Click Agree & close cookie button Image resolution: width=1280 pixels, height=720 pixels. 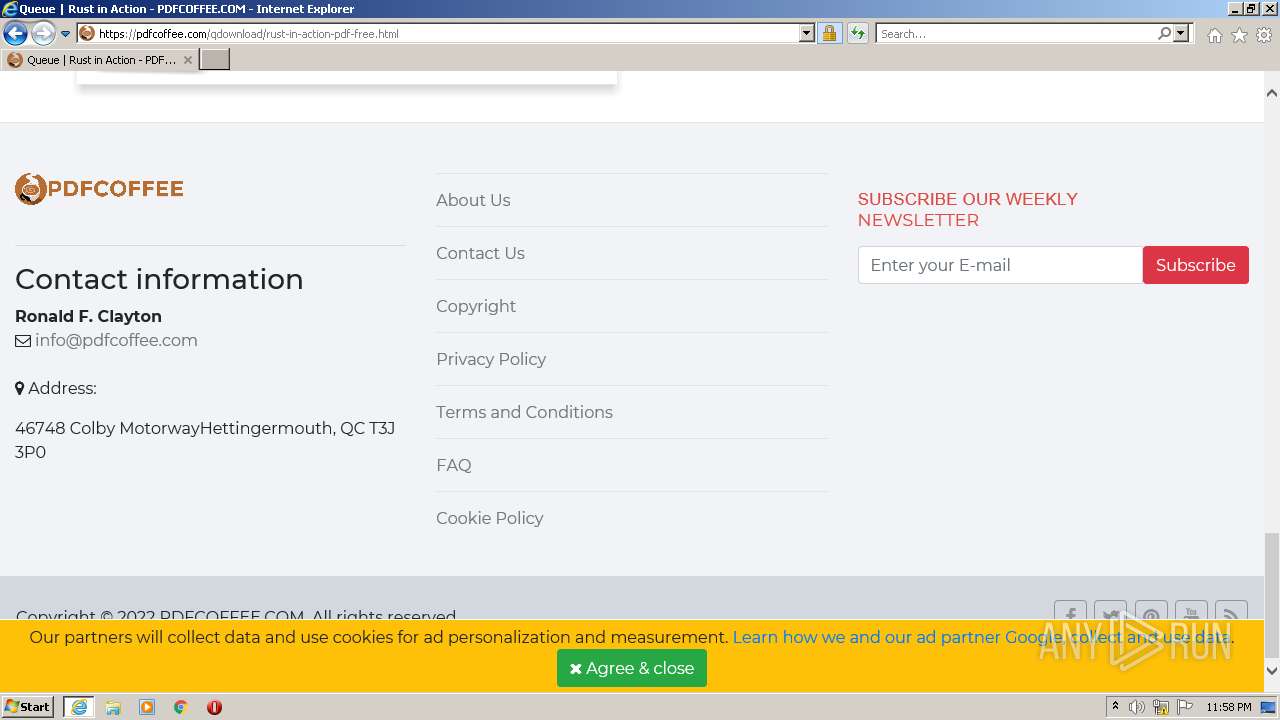click(x=632, y=668)
